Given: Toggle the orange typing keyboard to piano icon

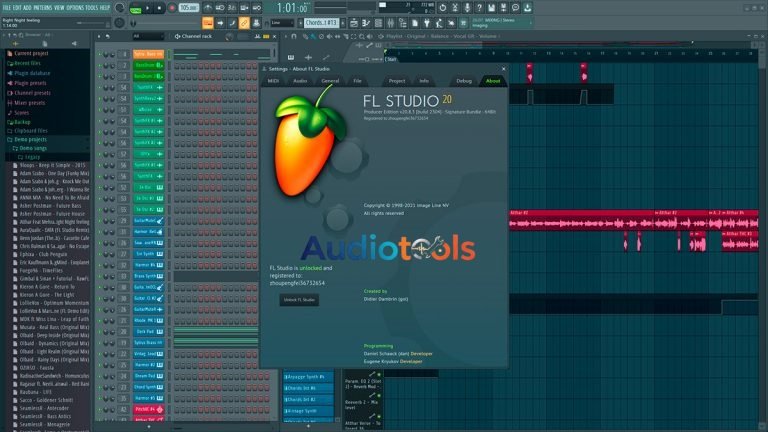Looking at the screenshot, I should (208, 23).
